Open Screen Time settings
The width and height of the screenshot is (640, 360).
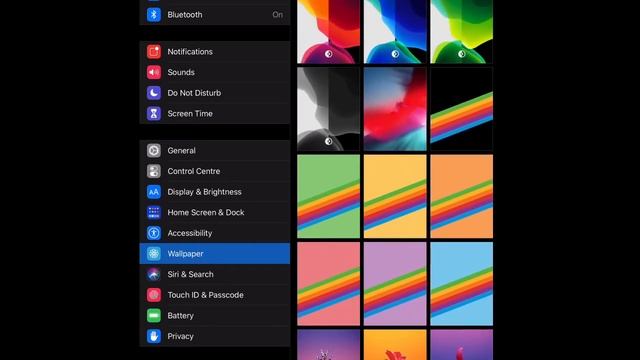tap(215, 113)
